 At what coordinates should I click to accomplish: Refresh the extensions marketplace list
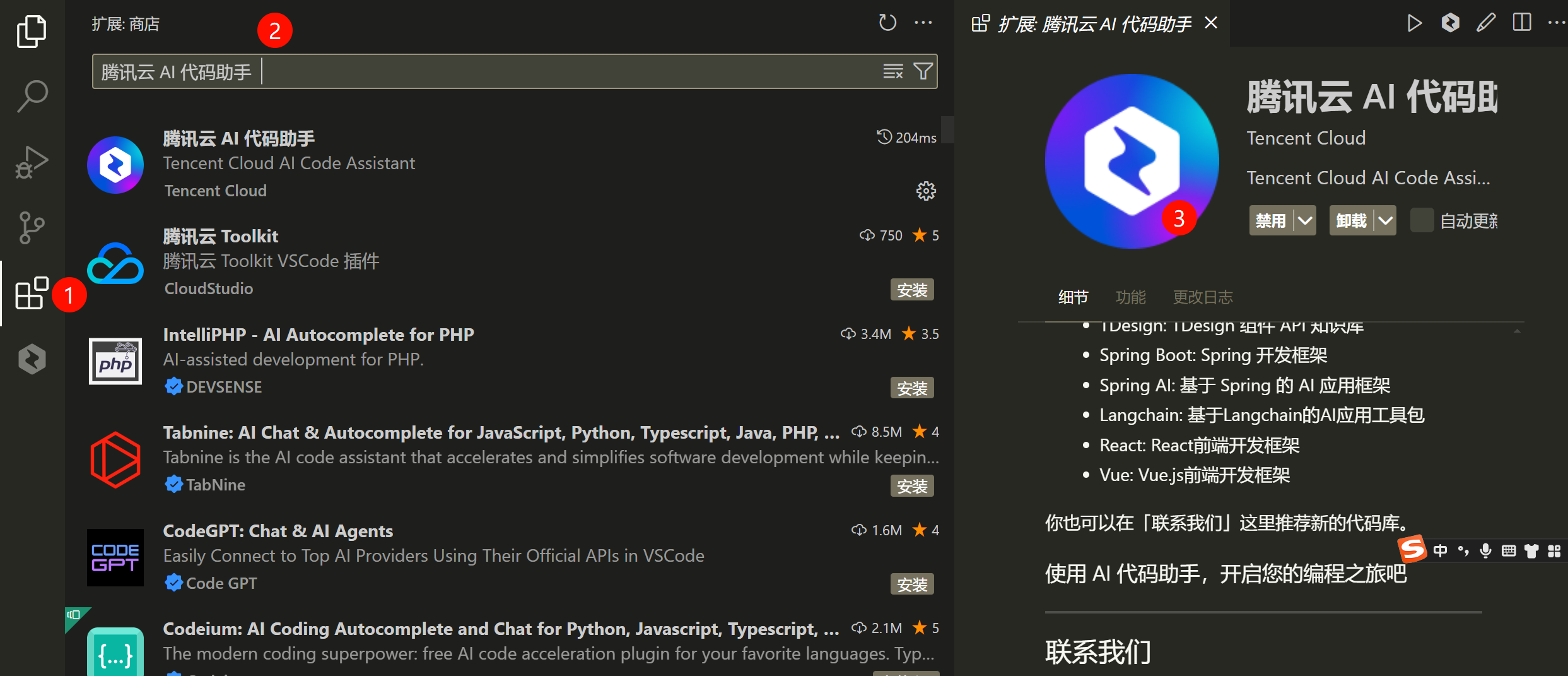coord(887,23)
